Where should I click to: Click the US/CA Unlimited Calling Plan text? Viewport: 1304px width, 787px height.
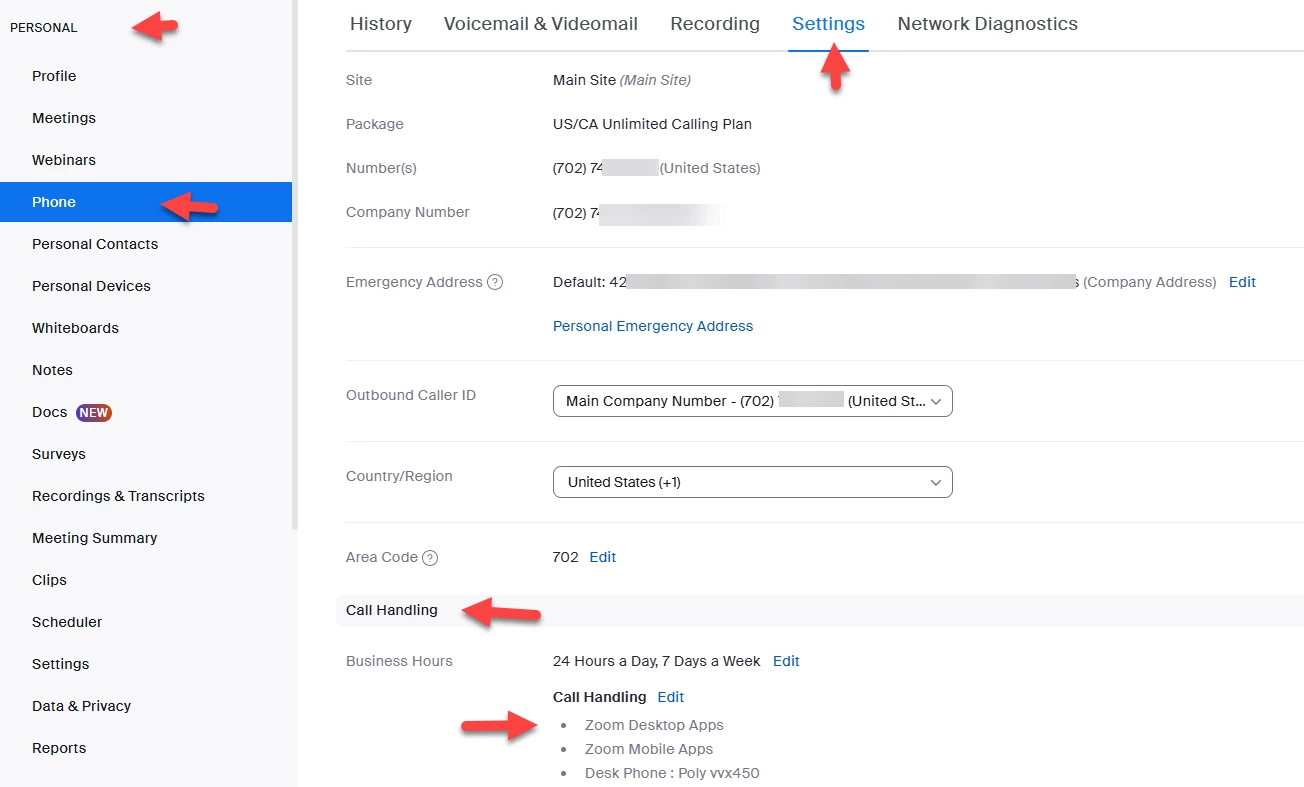(652, 124)
